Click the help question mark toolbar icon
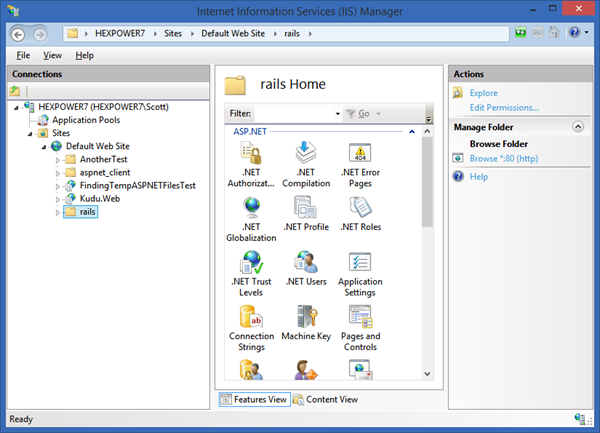Screen dimensions: 600x433 [x=574, y=33]
